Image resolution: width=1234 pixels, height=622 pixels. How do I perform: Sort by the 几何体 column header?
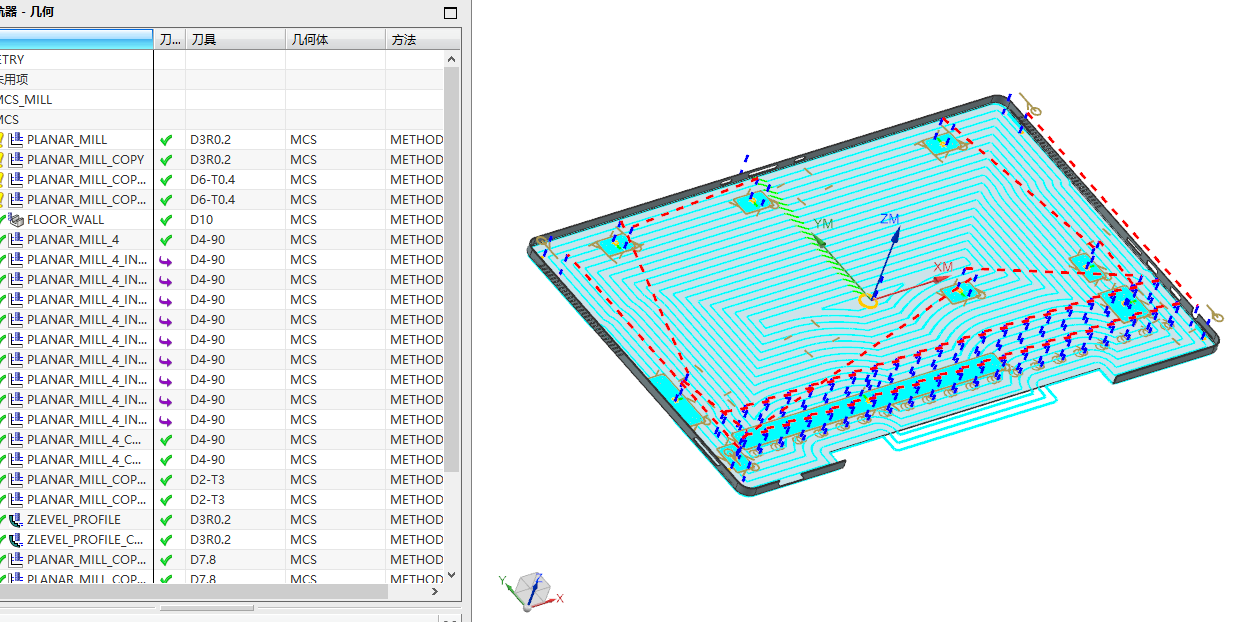335,39
